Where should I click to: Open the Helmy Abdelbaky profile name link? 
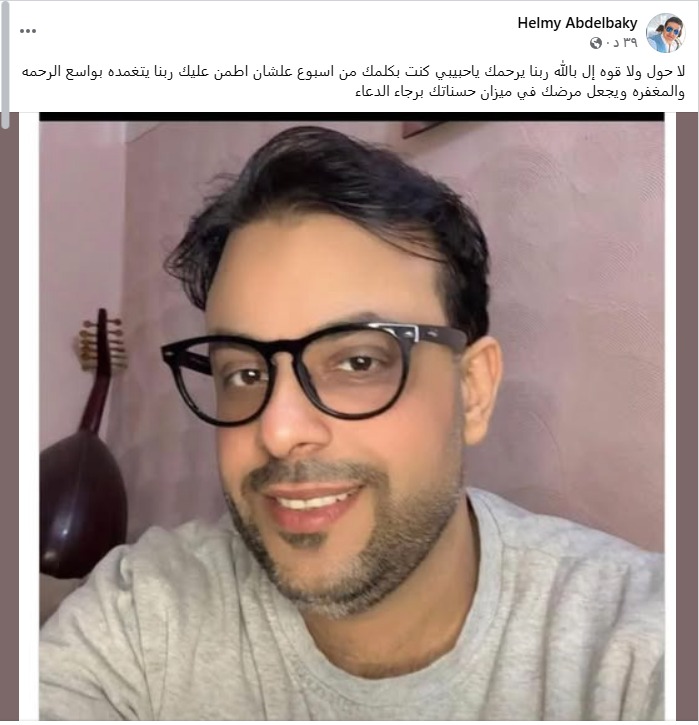[x=577, y=23]
